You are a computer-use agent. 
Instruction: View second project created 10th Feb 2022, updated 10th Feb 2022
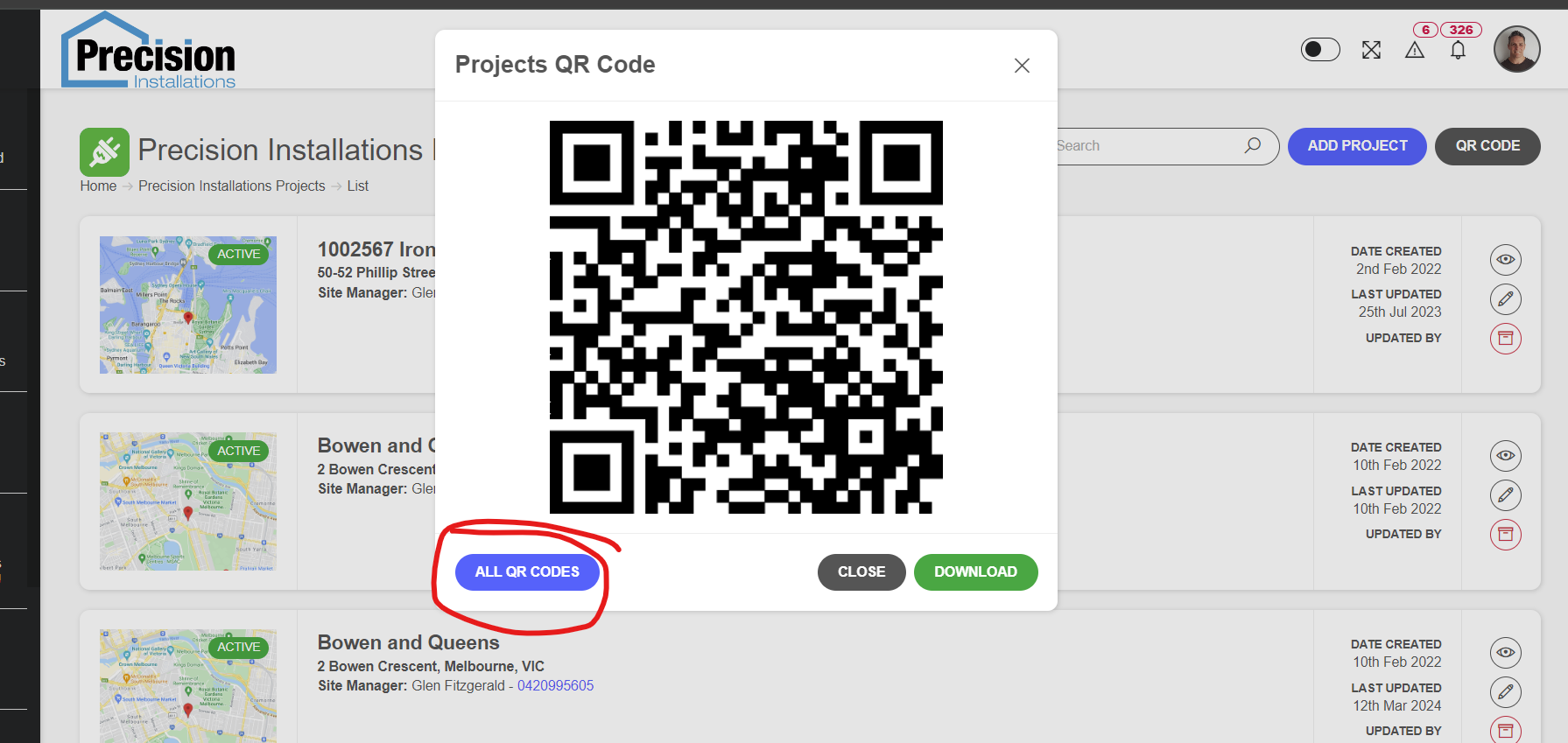click(x=1506, y=455)
